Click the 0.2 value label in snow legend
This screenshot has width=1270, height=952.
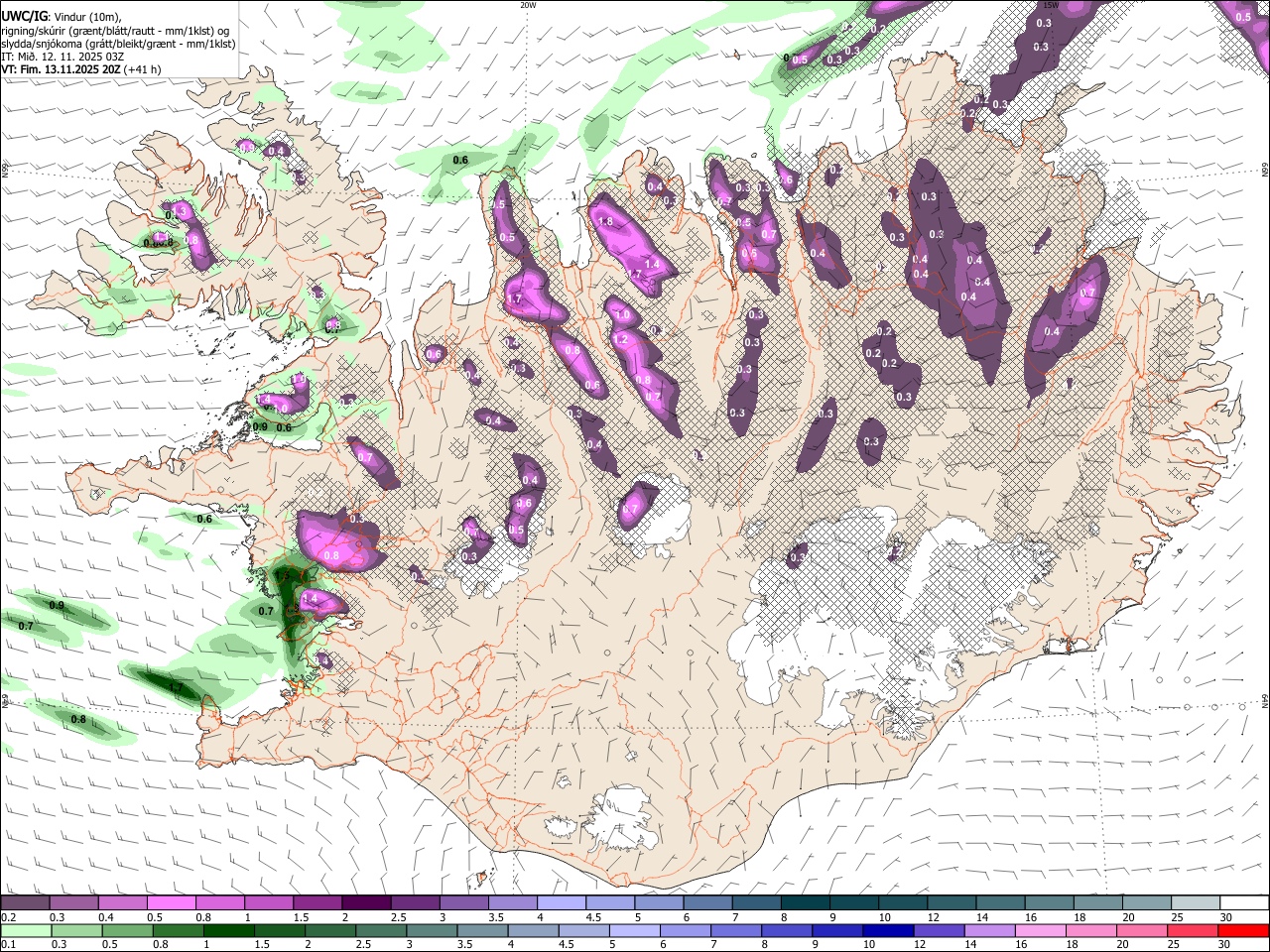[7, 917]
